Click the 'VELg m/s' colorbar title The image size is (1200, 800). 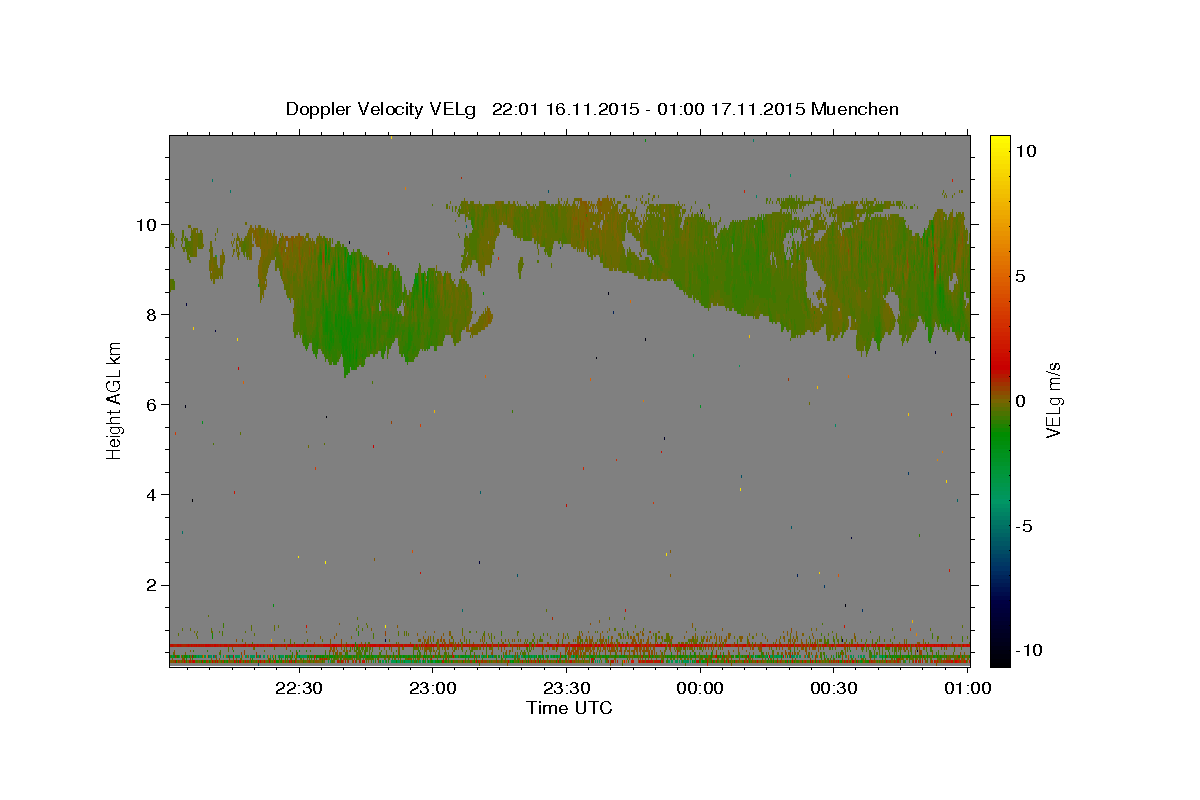[1054, 400]
